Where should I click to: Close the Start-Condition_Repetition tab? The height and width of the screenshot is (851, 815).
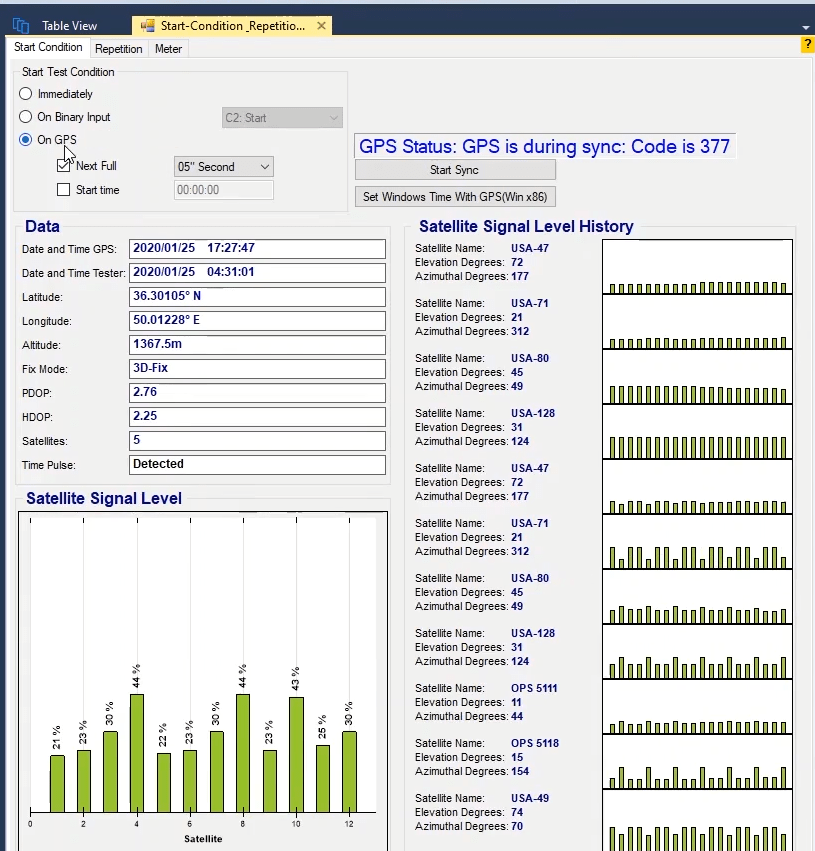pos(321,26)
